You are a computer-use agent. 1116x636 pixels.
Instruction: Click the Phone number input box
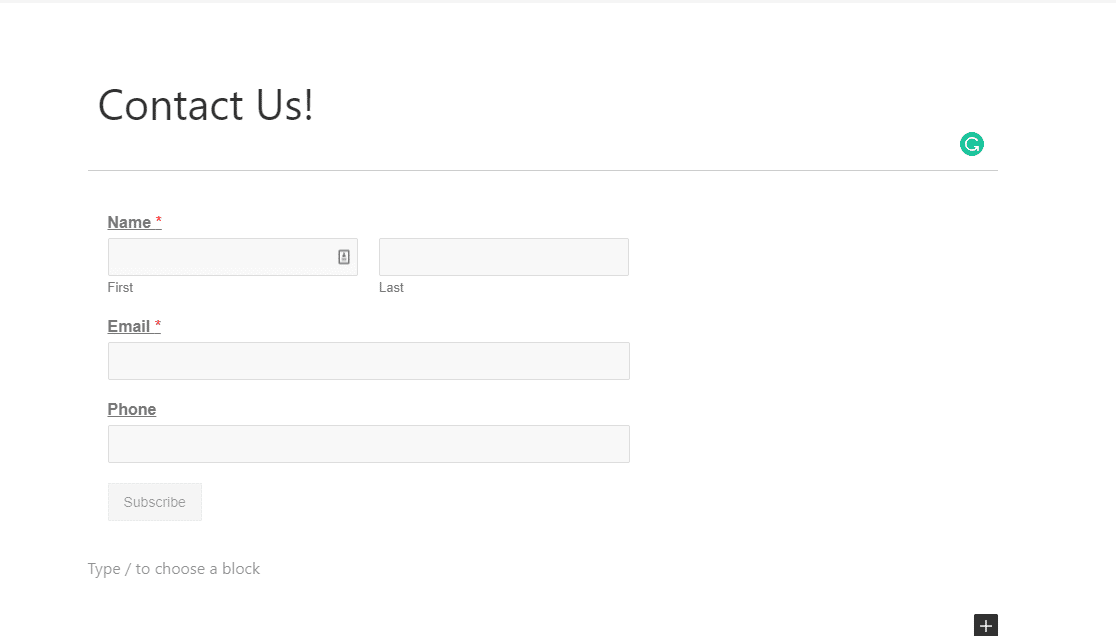click(368, 443)
